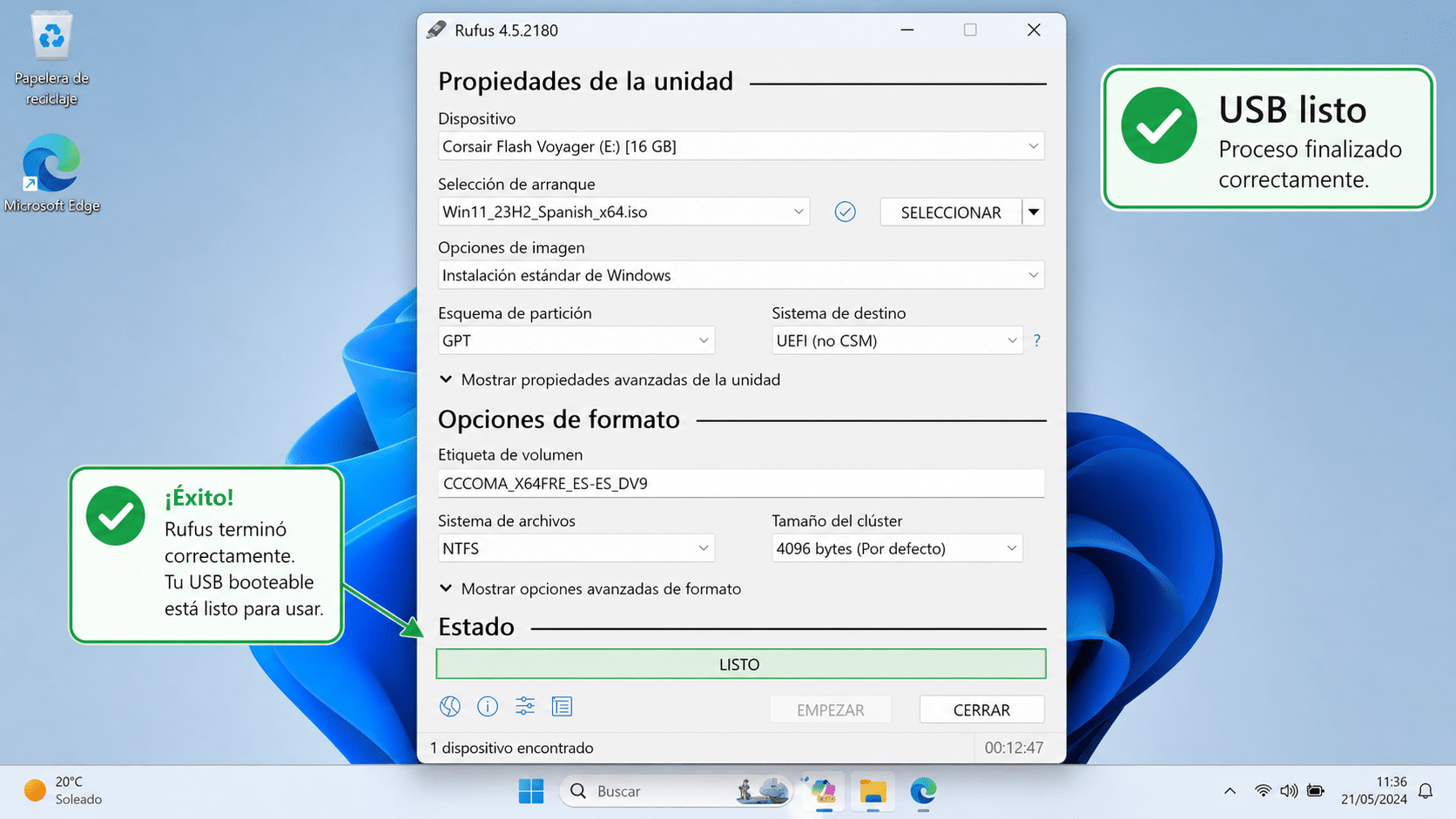This screenshot has height=819, width=1456.
Task: Click the 'Estado' section heading
Action: click(x=476, y=627)
